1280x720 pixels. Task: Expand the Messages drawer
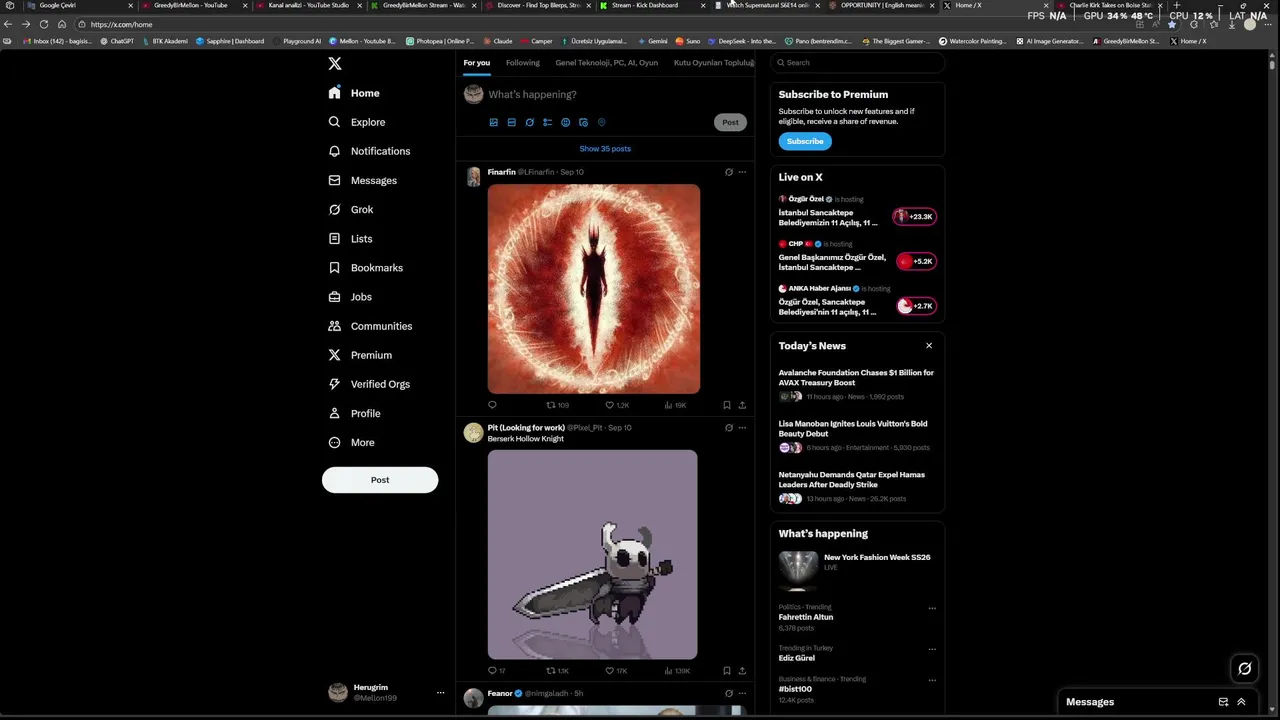pos(1241,702)
